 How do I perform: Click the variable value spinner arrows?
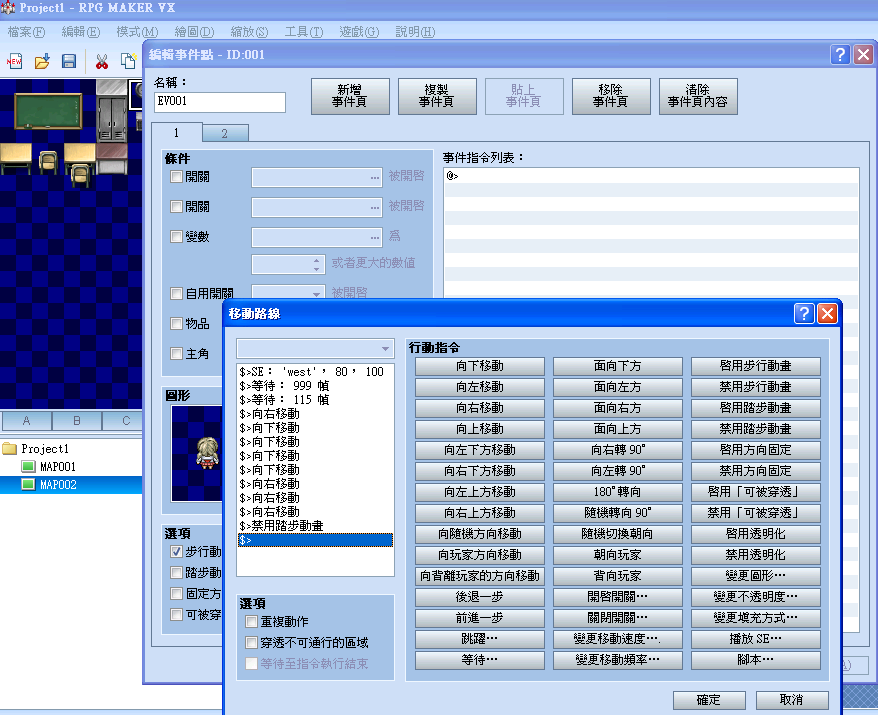click(x=316, y=264)
